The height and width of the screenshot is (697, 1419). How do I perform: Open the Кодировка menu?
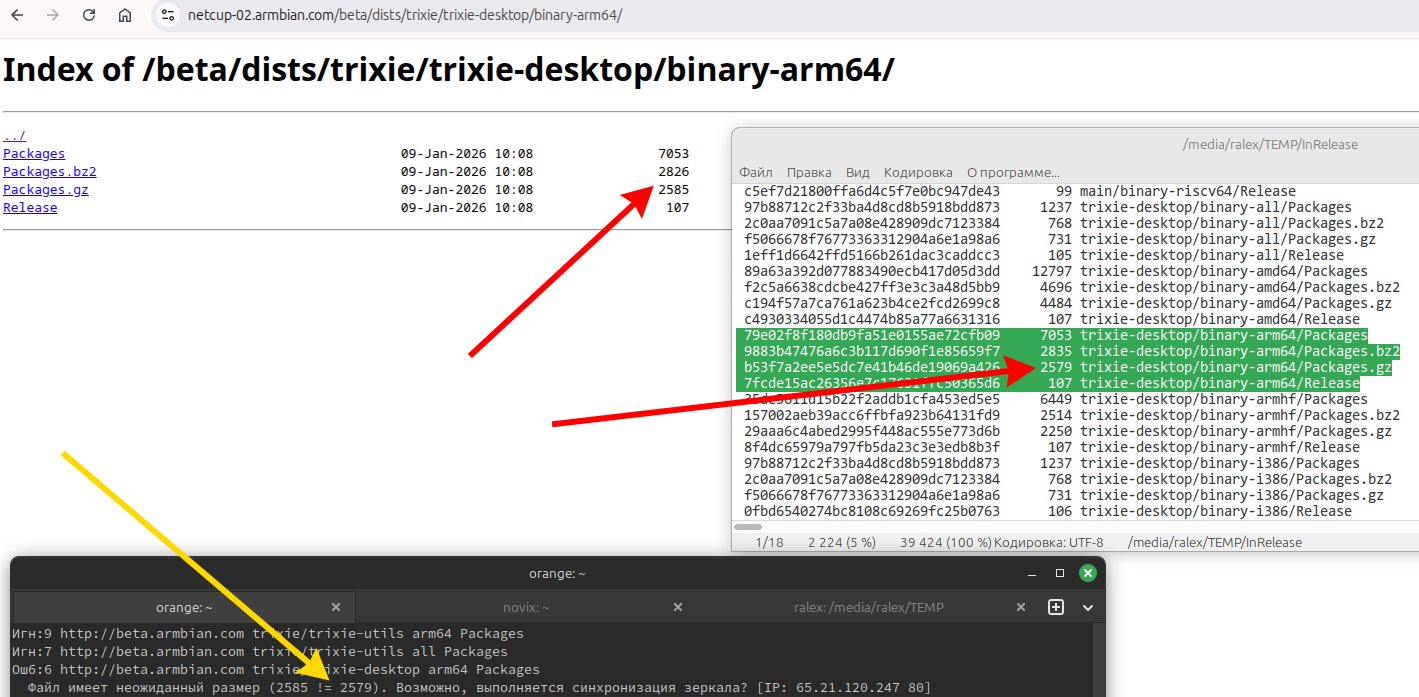click(x=918, y=172)
